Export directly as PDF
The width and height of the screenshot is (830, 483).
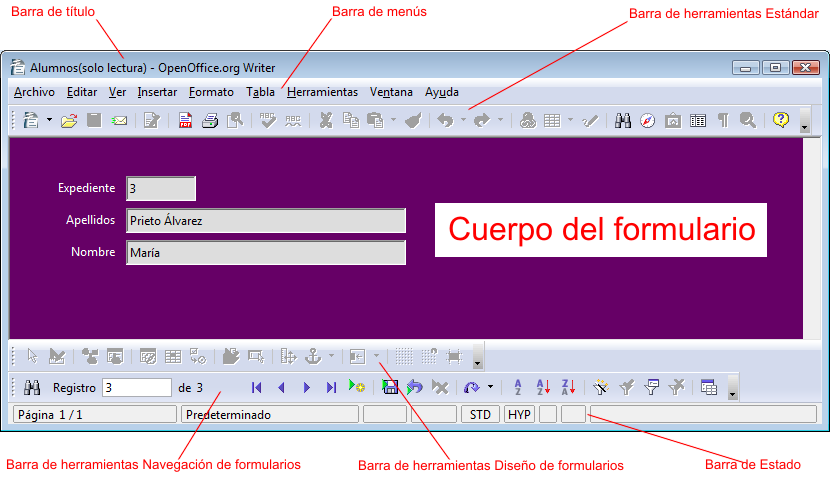point(185,121)
